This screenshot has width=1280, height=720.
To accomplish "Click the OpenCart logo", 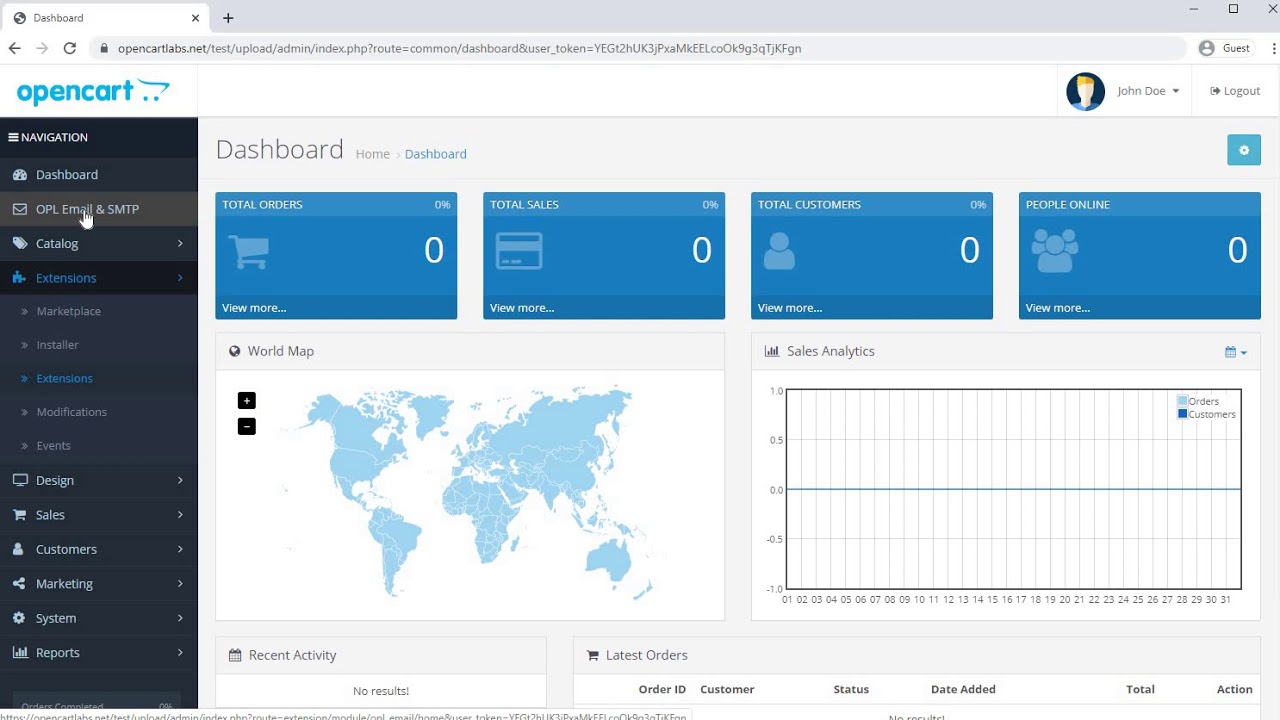I will pyautogui.click(x=93, y=92).
